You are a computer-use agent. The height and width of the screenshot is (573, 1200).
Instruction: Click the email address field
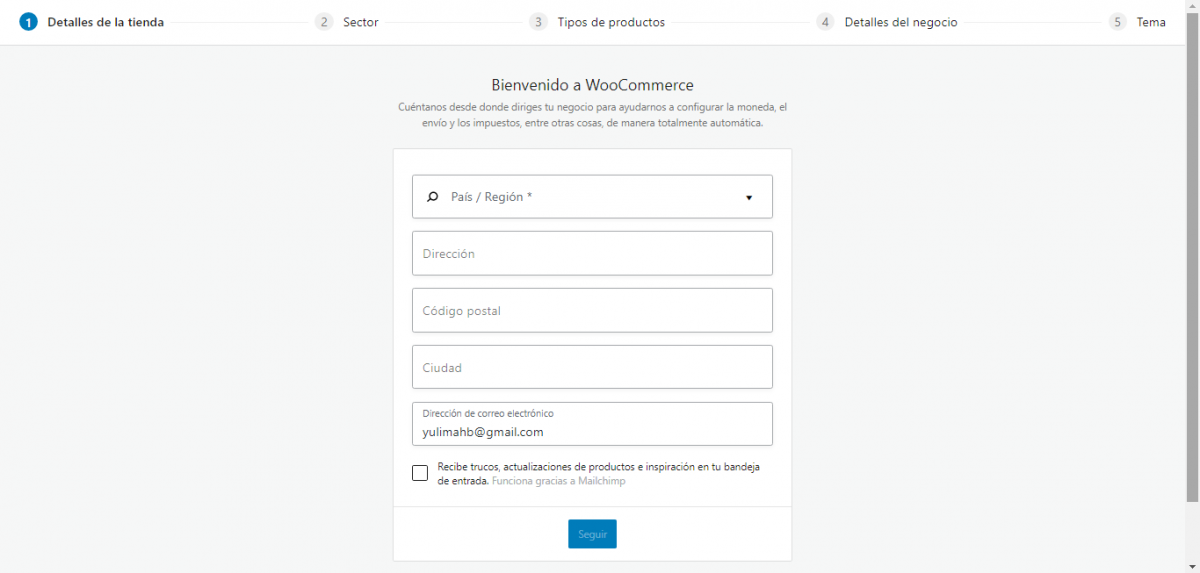tap(592, 431)
